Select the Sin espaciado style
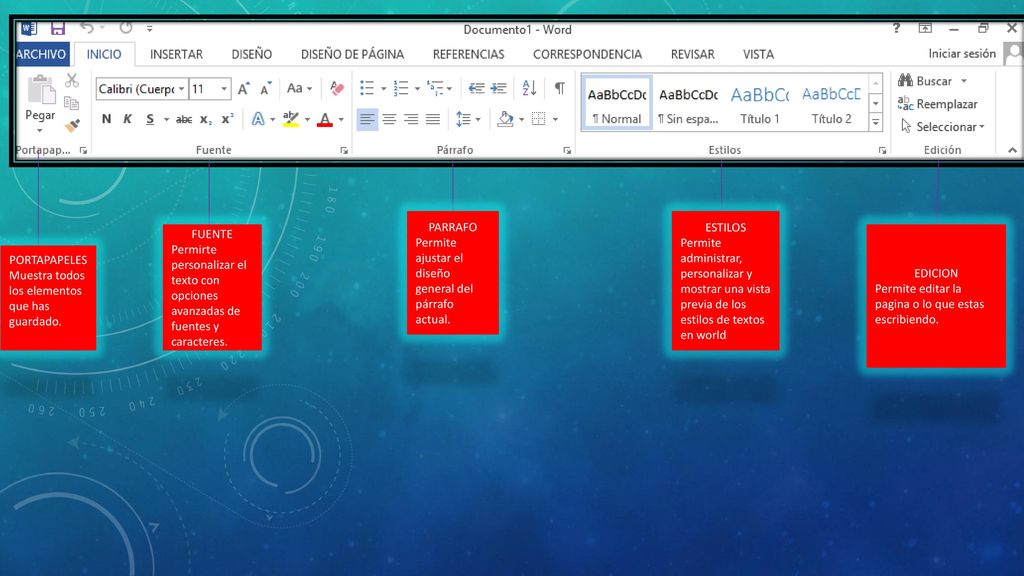The width and height of the screenshot is (1024, 576). (x=688, y=103)
